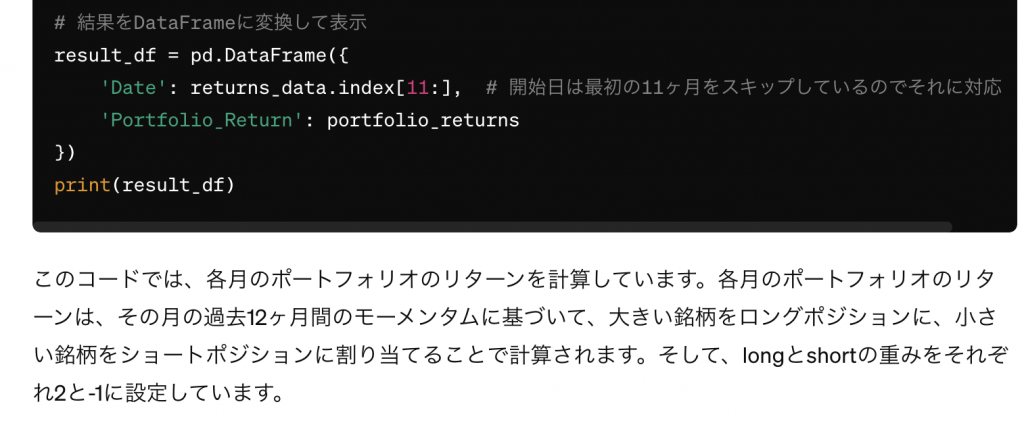Click the pink number 11 in the index slice
This screenshot has height=423, width=1024.
point(418,88)
